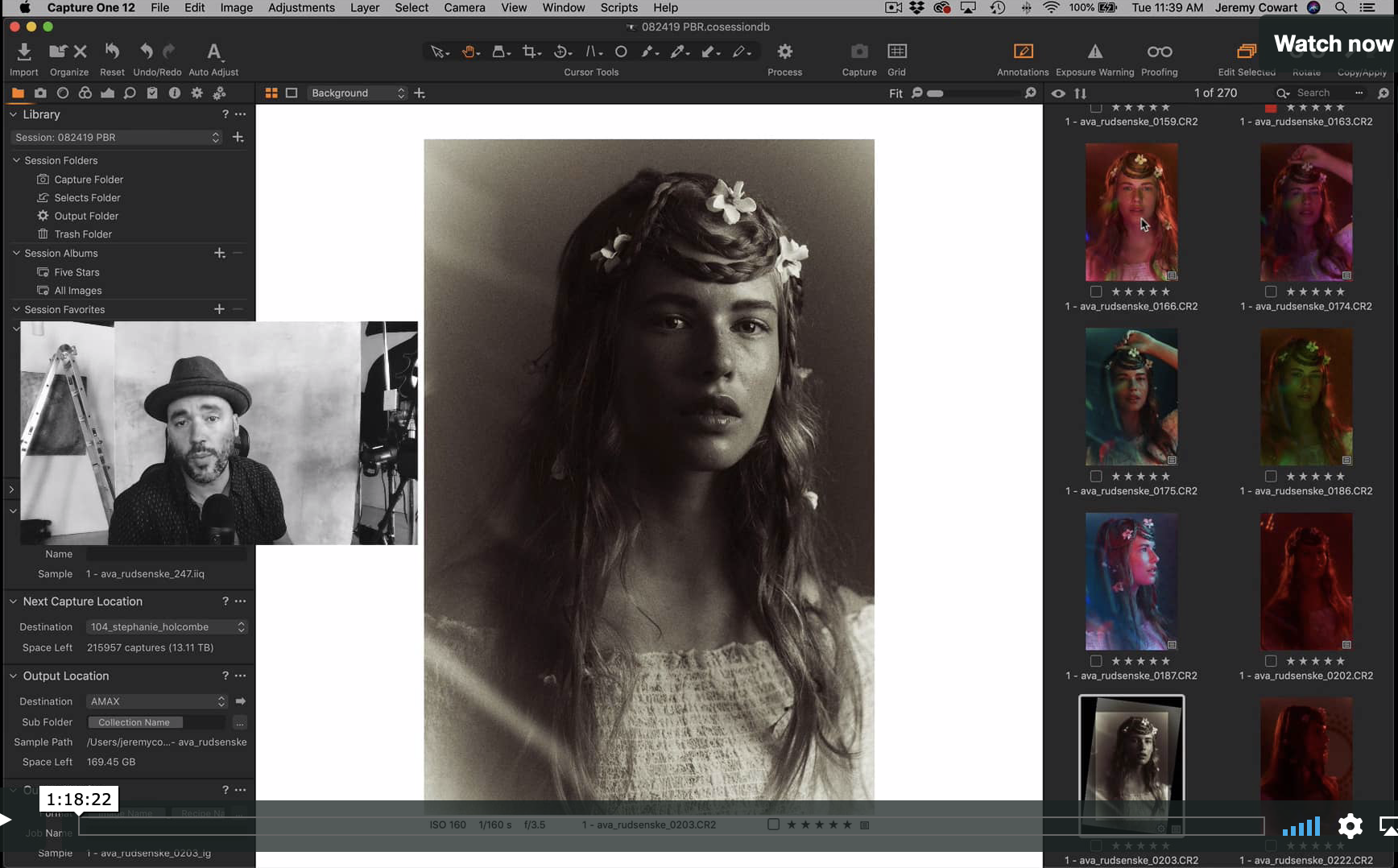Image resolution: width=1398 pixels, height=868 pixels.
Task: Collapse Session Folders tree
Action: (16, 160)
